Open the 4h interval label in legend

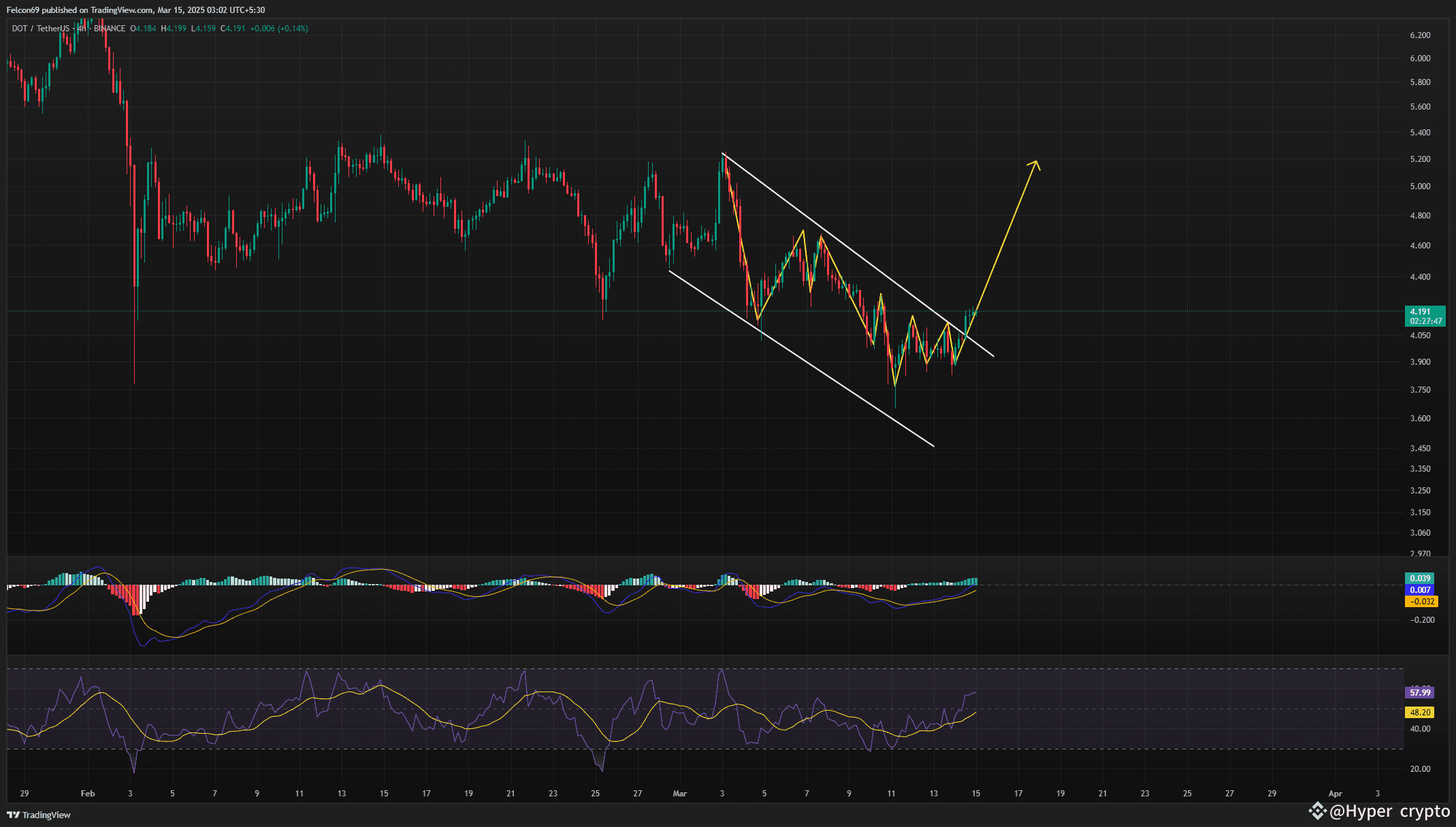click(x=82, y=29)
